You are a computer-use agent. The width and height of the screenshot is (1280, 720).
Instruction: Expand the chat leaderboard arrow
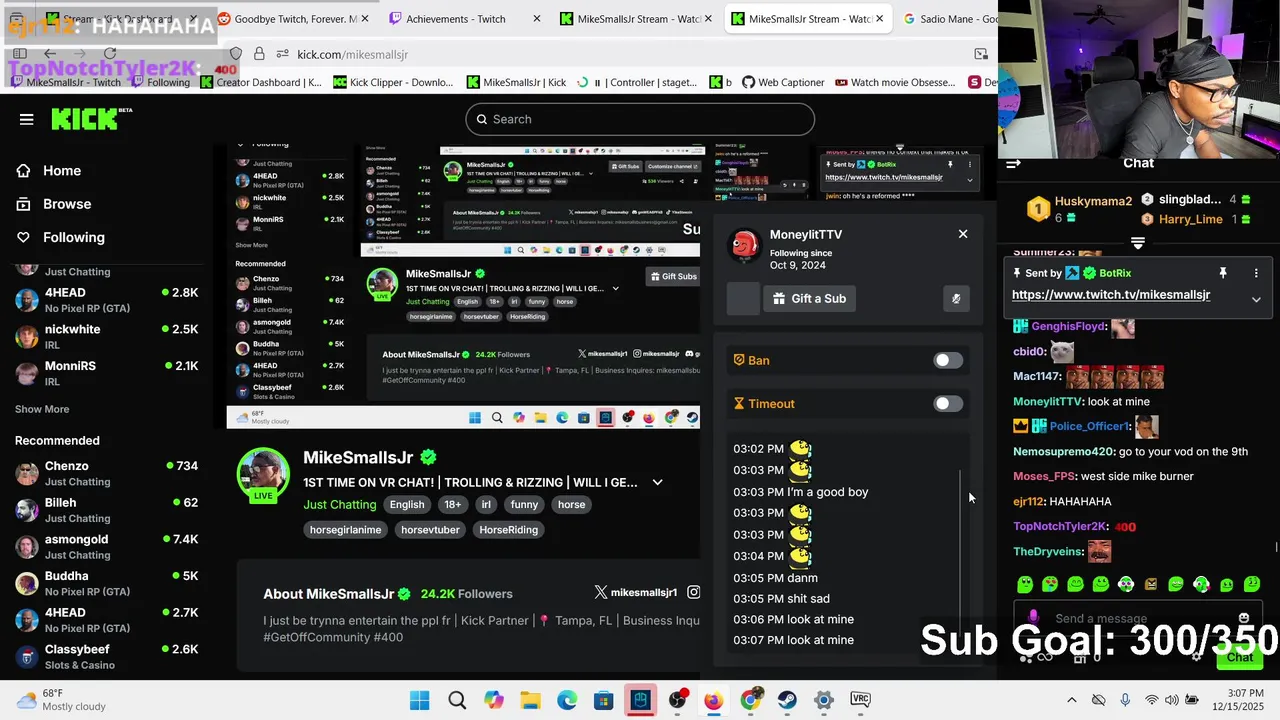pyautogui.click(x=1137, y=243)
